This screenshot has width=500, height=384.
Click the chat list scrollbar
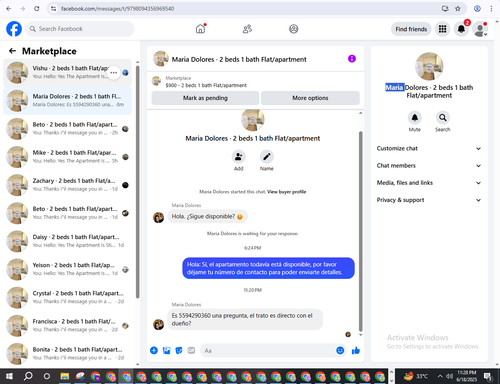click(137, 182)
